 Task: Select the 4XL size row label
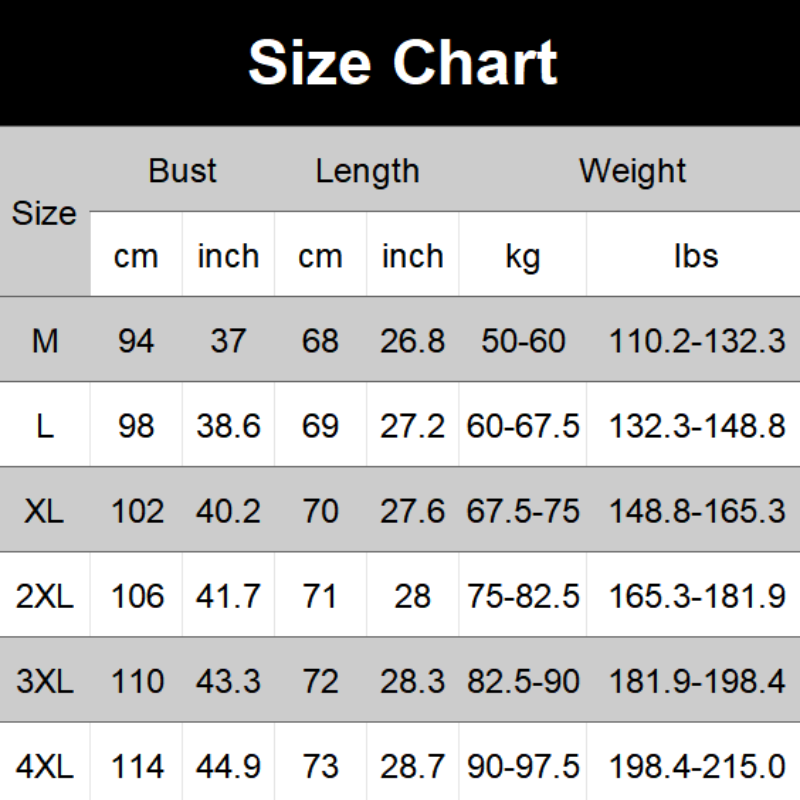coord(45,768)
